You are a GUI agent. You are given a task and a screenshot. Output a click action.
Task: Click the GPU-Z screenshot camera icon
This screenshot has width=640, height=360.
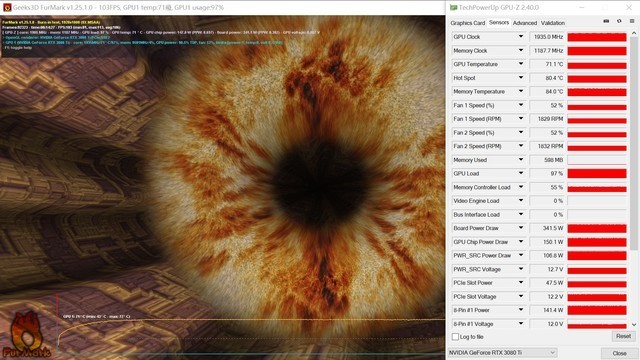click(x=606, y=21)
